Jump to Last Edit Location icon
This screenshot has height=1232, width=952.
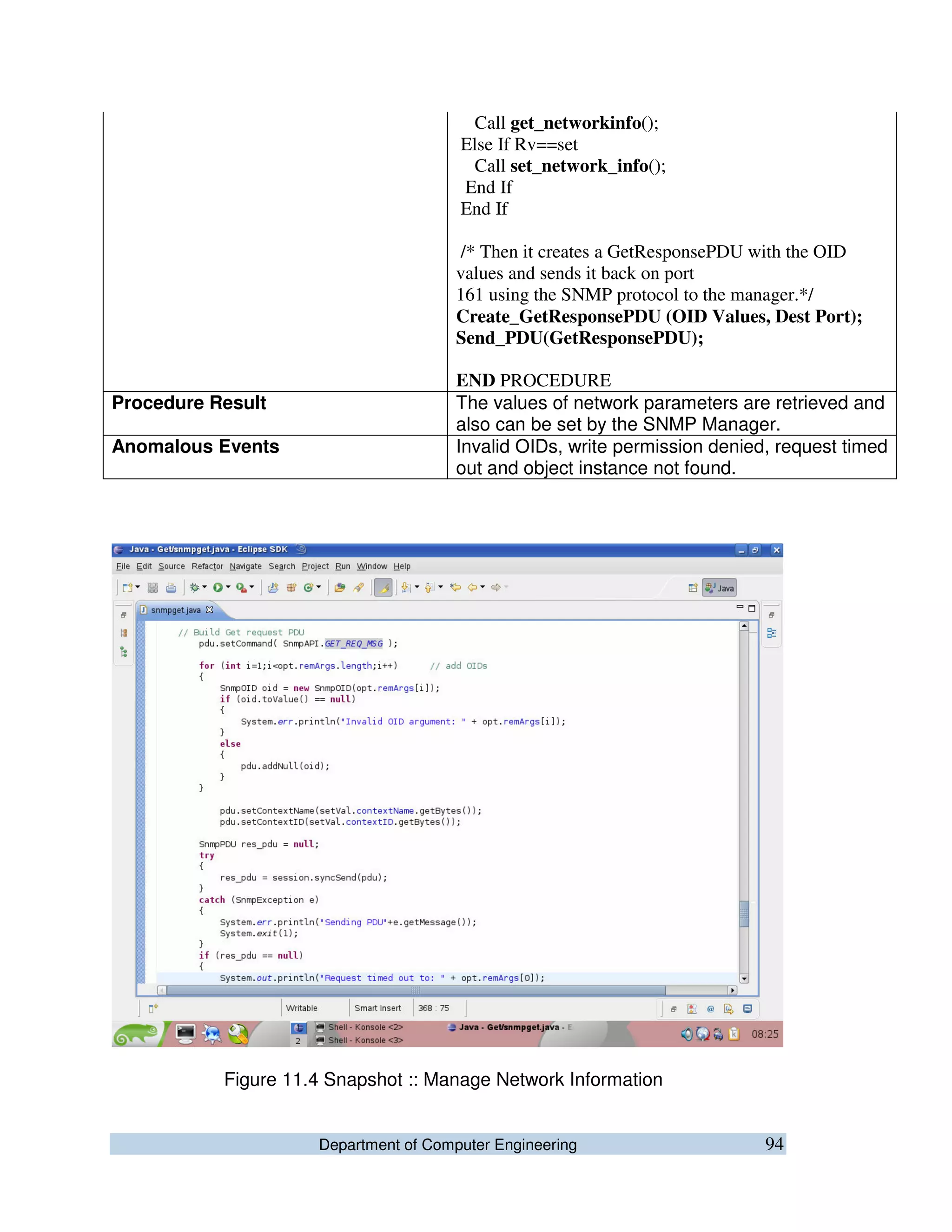pos(456,588)
